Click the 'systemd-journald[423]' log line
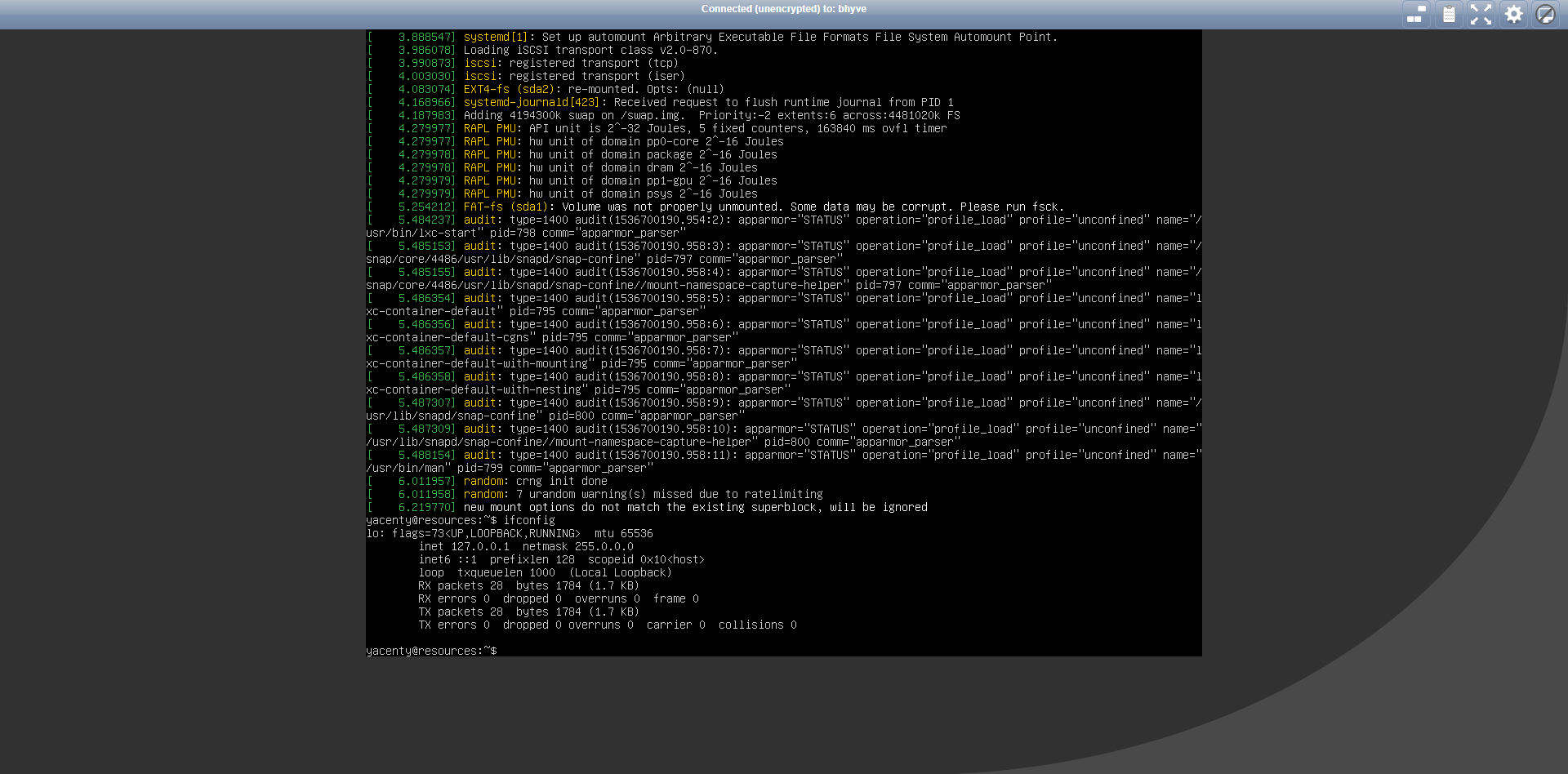Image resolution: width=1568 pixels, height=774 pixels. [660, 102]
